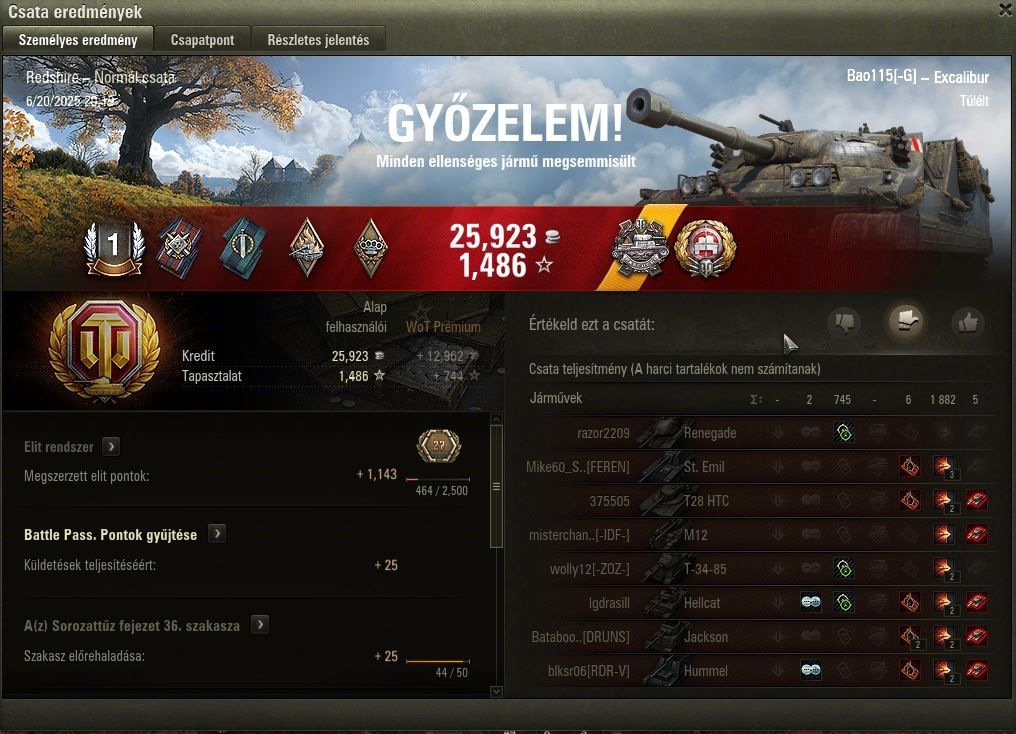Select the Igdrasill Hellcat row
1016x734 pixels.
pyautogui.click(x=758, y=602)
